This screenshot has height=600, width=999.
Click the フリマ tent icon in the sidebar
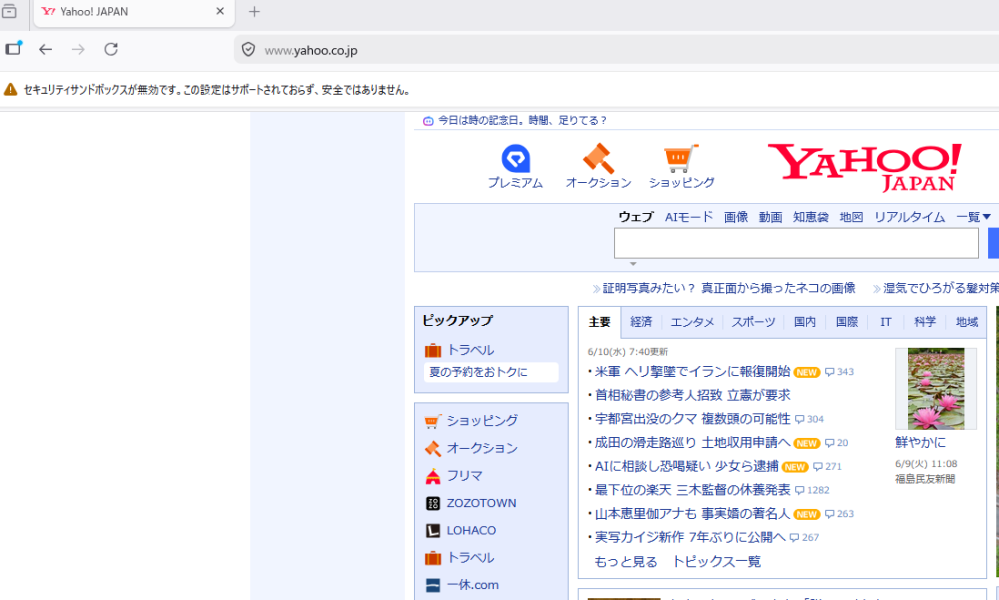pyautogui.click(x=433, y=476)
